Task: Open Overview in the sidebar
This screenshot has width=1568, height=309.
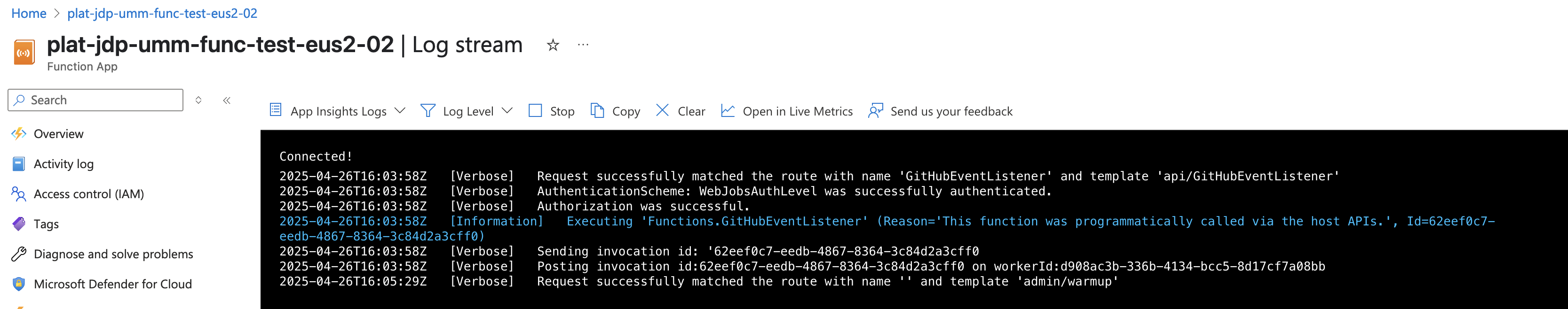Action: tap(58, 134)
